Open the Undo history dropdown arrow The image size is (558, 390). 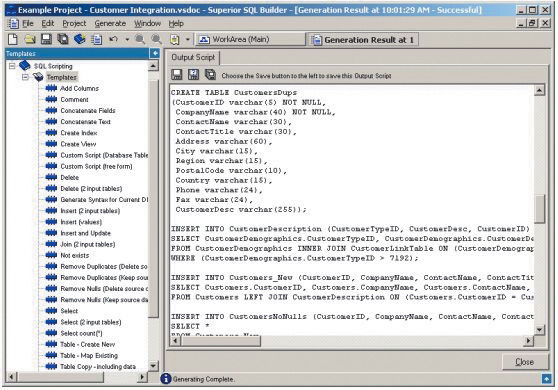127,39
